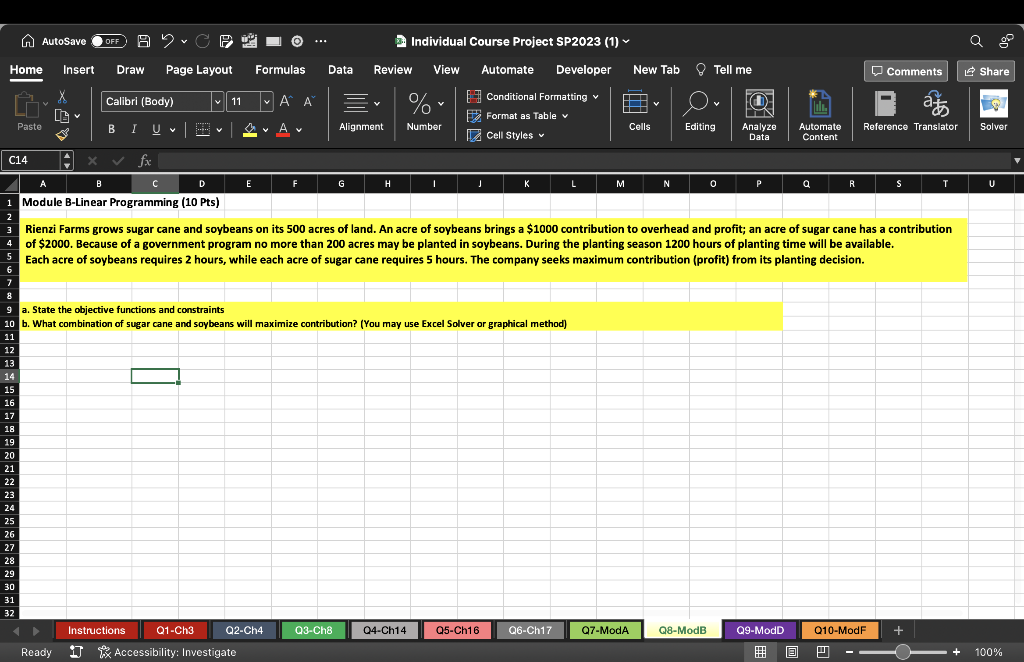Image resolution: width=1024 pixels, height=662 pixels.
Task: Add a new sheet with plus button
Action: (x=898, y=630)
